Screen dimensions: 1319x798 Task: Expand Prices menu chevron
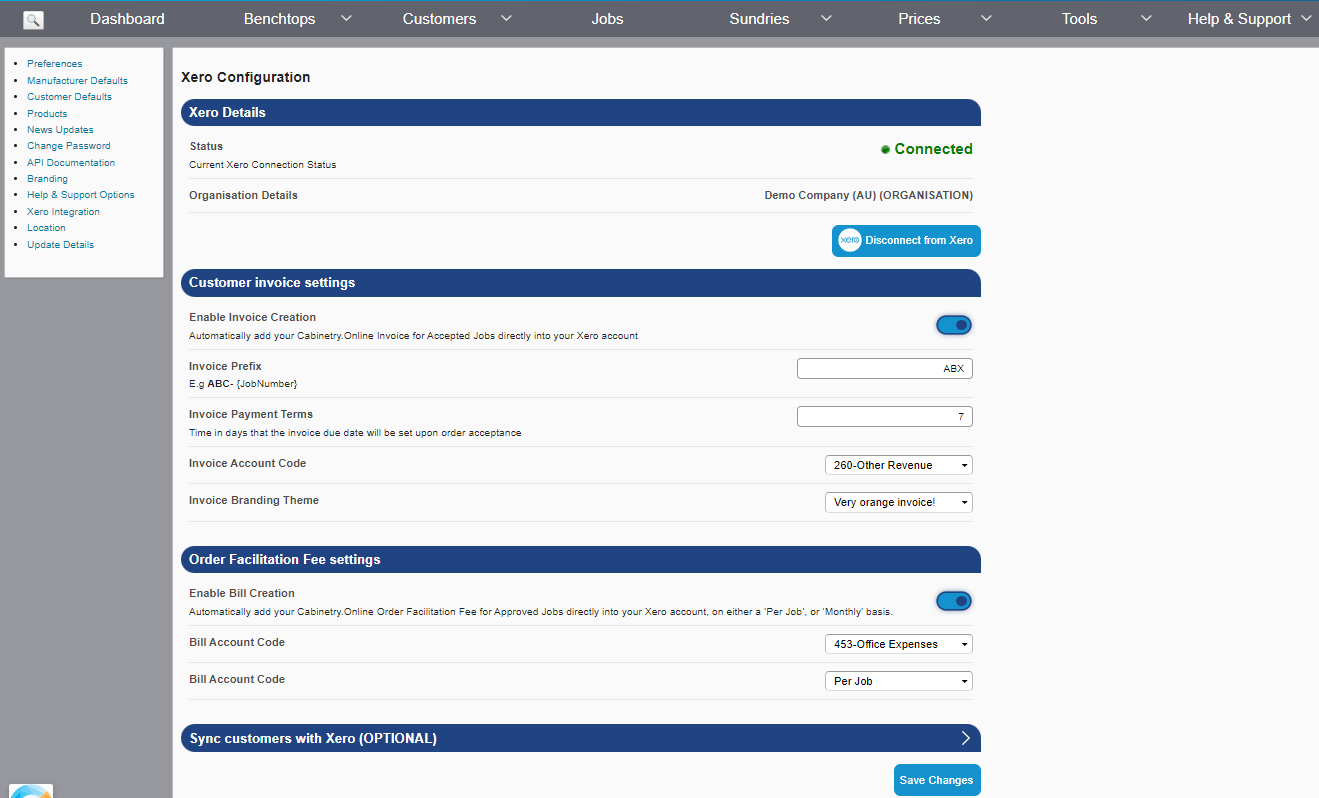pos(986,18)
